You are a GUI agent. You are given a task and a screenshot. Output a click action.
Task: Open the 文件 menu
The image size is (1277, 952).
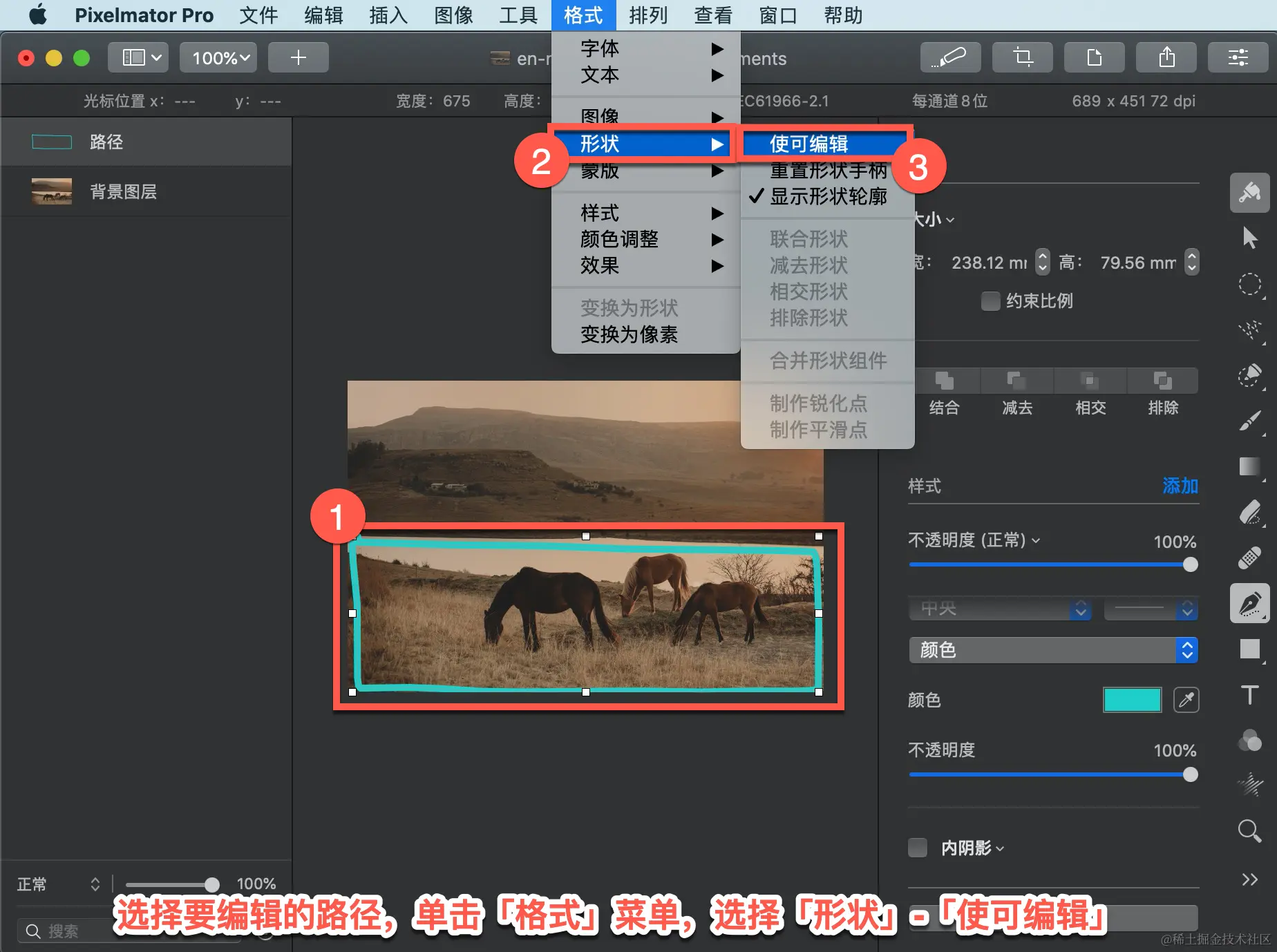pyautogui.click(x=258, y=15)
